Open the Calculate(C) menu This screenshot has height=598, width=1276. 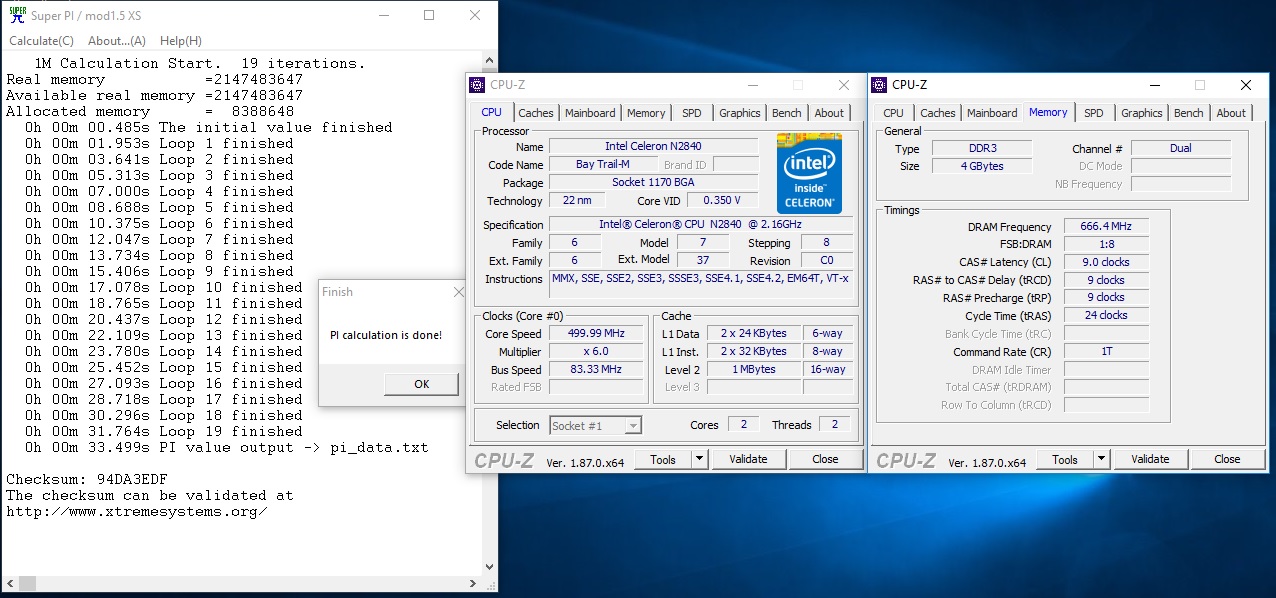pyautogui.click(x=42, y=41)
